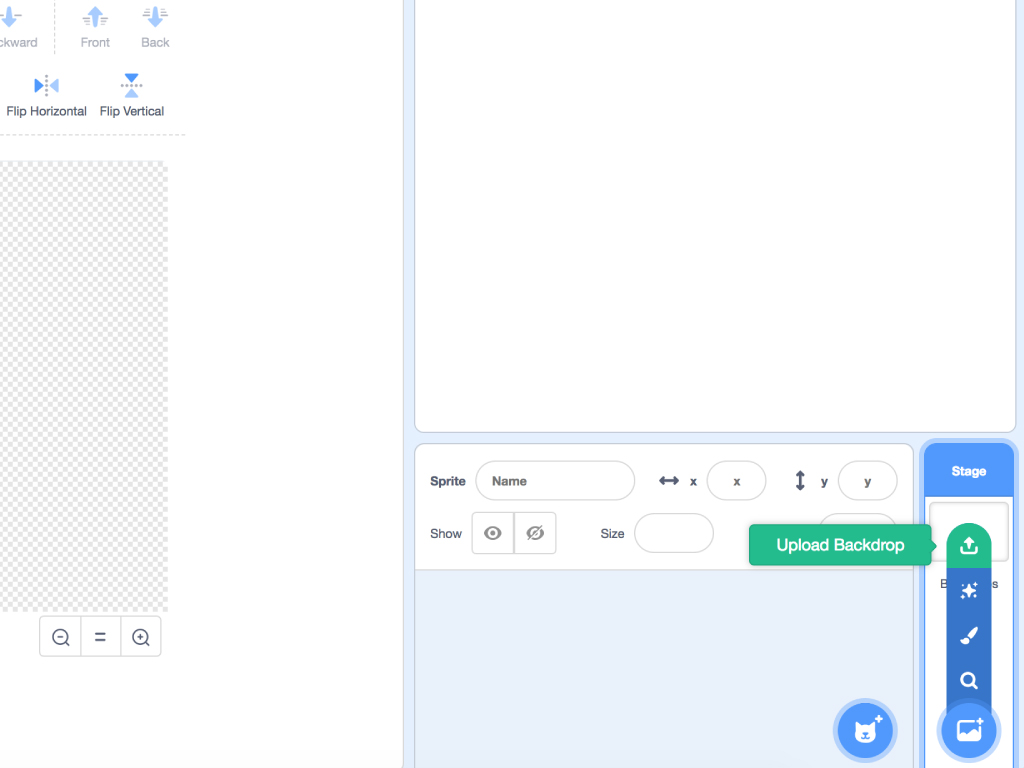Zoom out of the paint canvas
Viewport: 1024px width, 768px height.
pyautogui.click(x=61, y=637)
